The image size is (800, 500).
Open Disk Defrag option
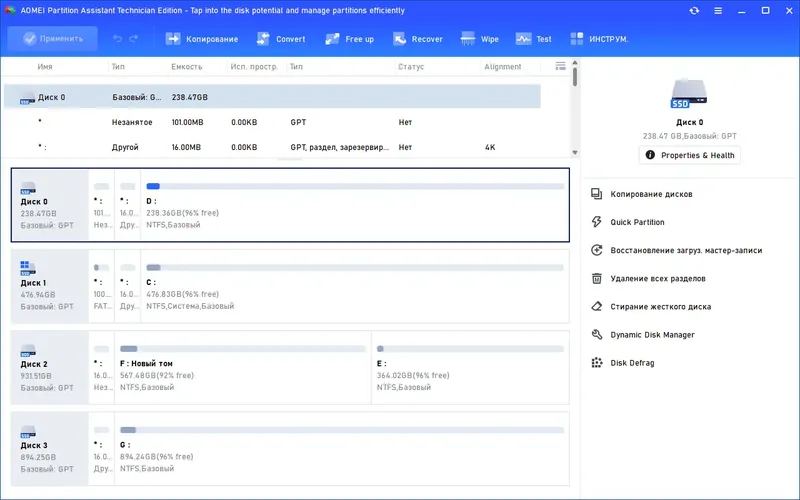point(632,363)
